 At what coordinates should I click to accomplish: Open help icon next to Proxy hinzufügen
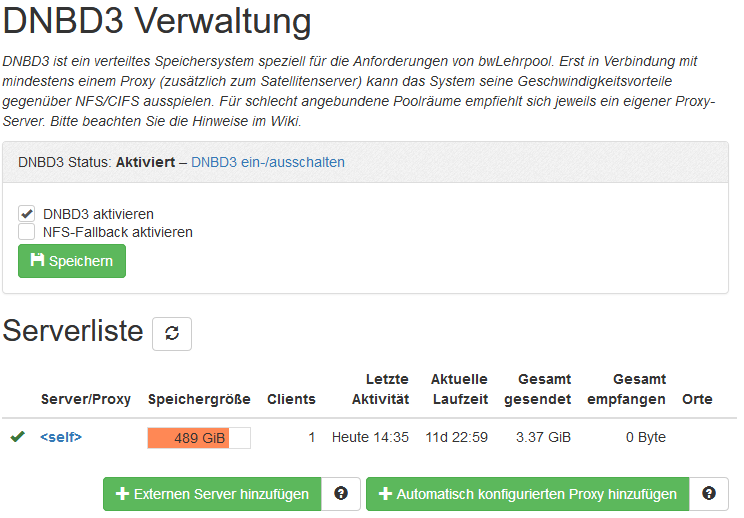tap(709, 494)
